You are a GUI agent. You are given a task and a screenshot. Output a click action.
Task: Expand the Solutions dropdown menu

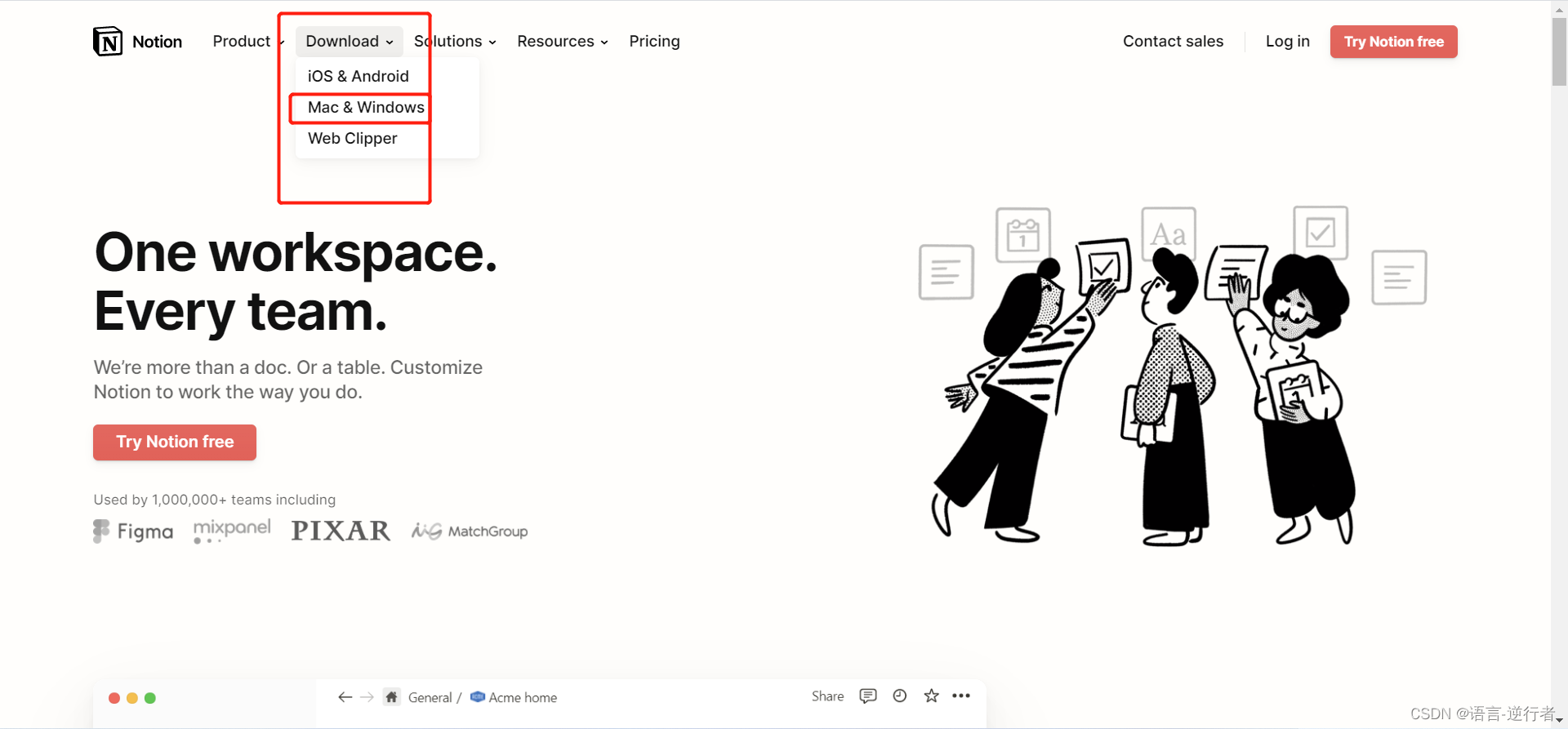(455, 42)
